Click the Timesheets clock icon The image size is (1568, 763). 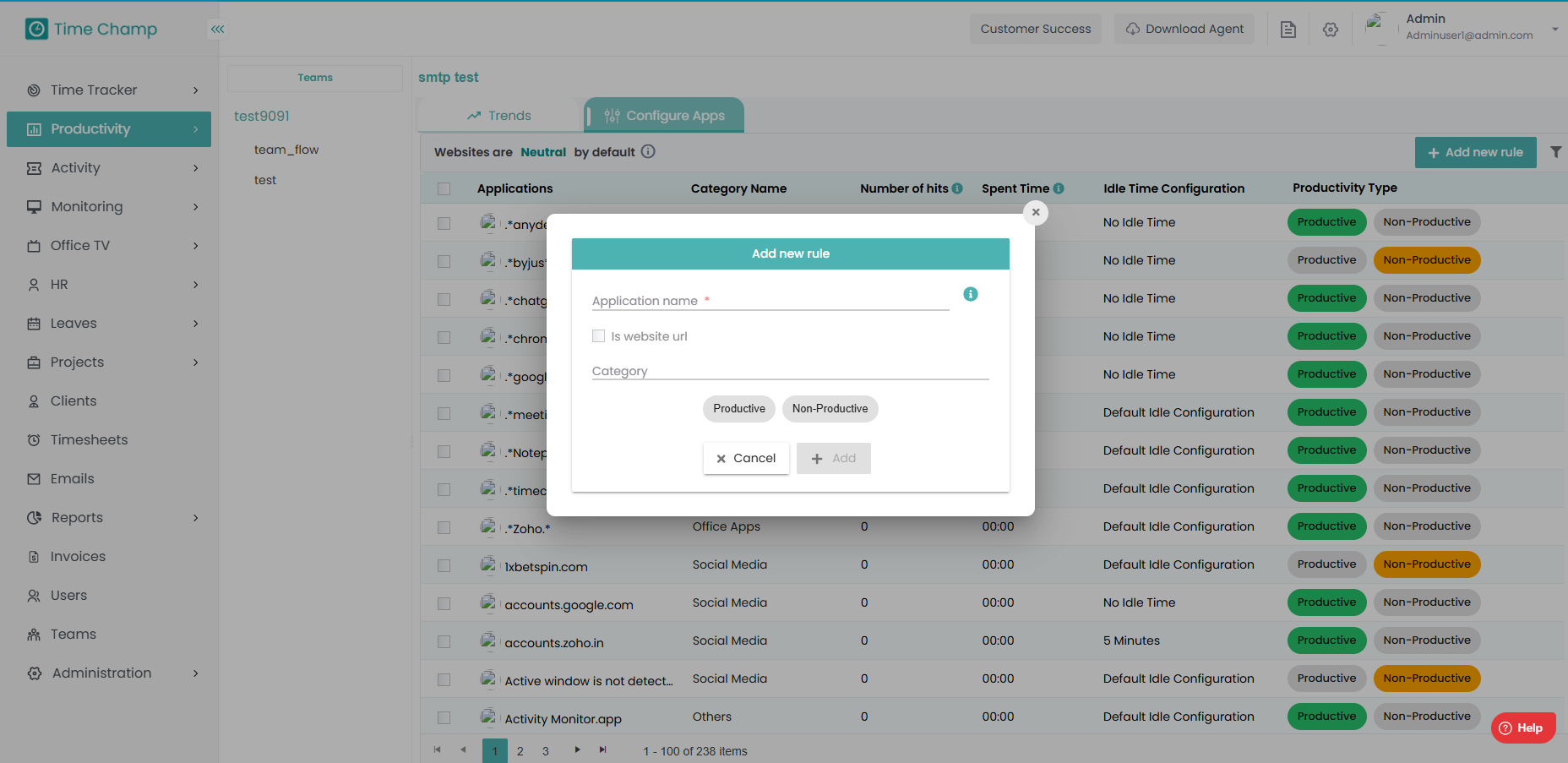34,440
